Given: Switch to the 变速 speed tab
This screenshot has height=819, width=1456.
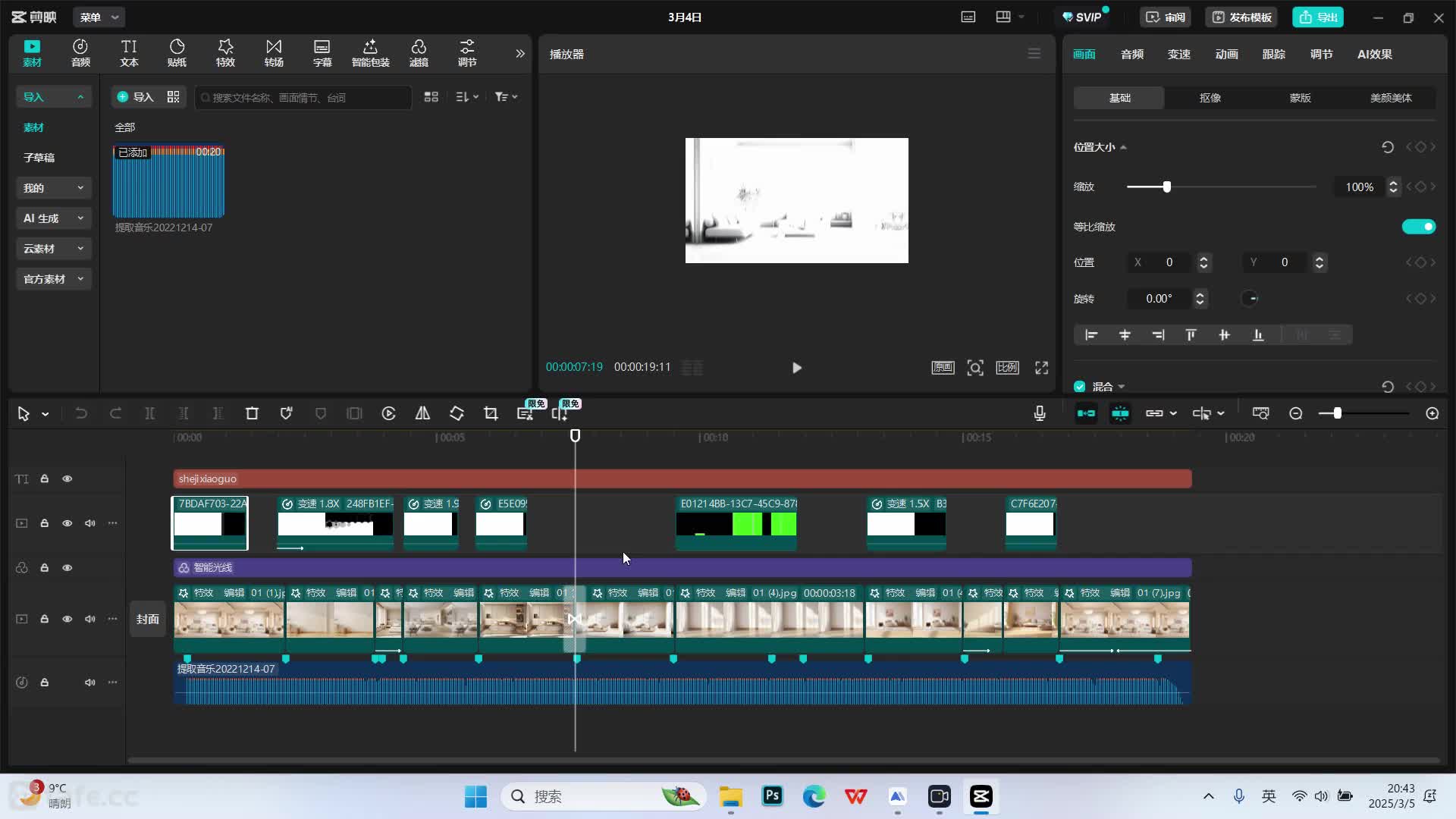Looking at the screenshot, I should point(1178,55).
